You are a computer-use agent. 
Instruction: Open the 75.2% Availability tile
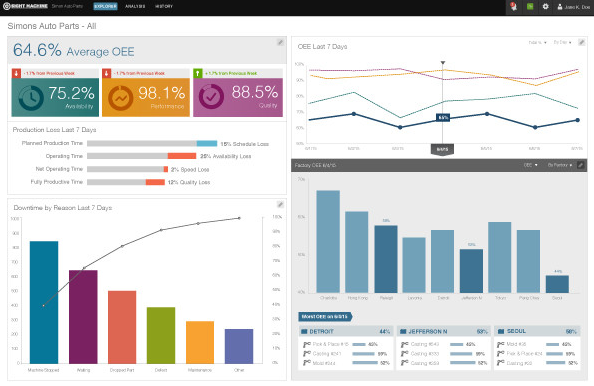coord(55,97)
